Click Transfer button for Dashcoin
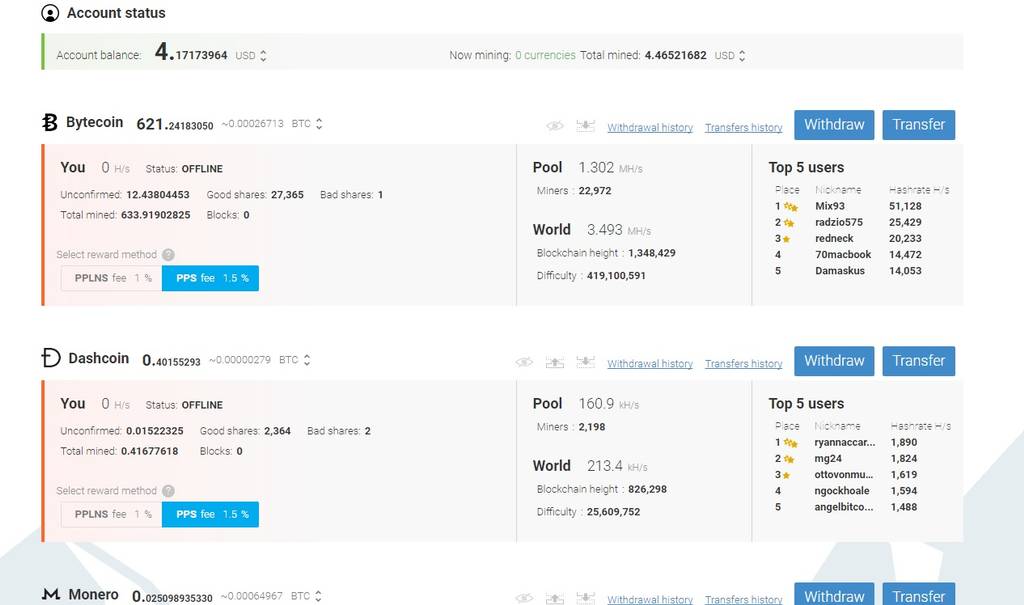The width and height of the screenshot is (1024, 605). click(x=919, y=361)
